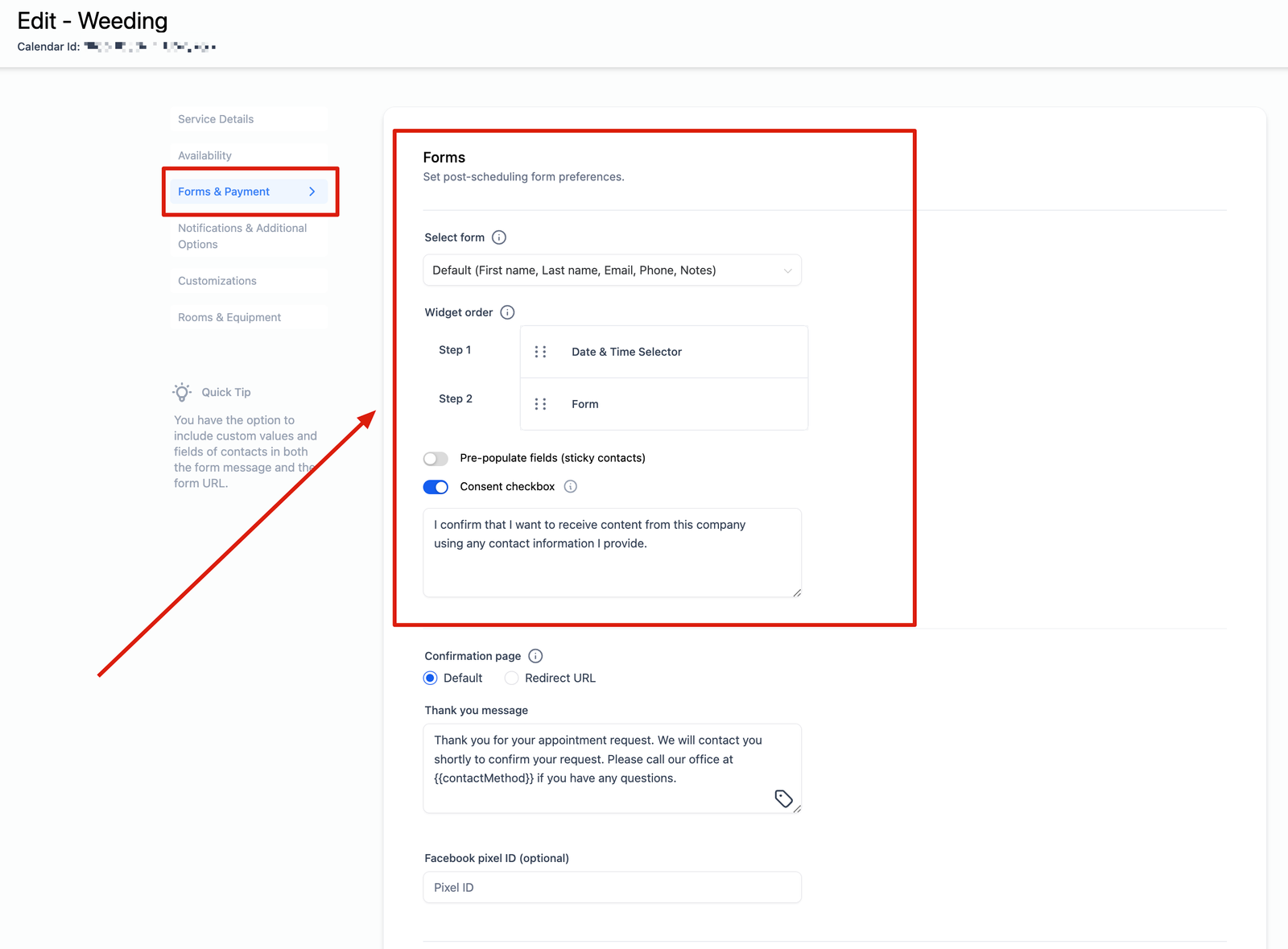Open Rooms & Equipment settings
This screenshot has width=1288, height=949.
[x=229, y=317]
